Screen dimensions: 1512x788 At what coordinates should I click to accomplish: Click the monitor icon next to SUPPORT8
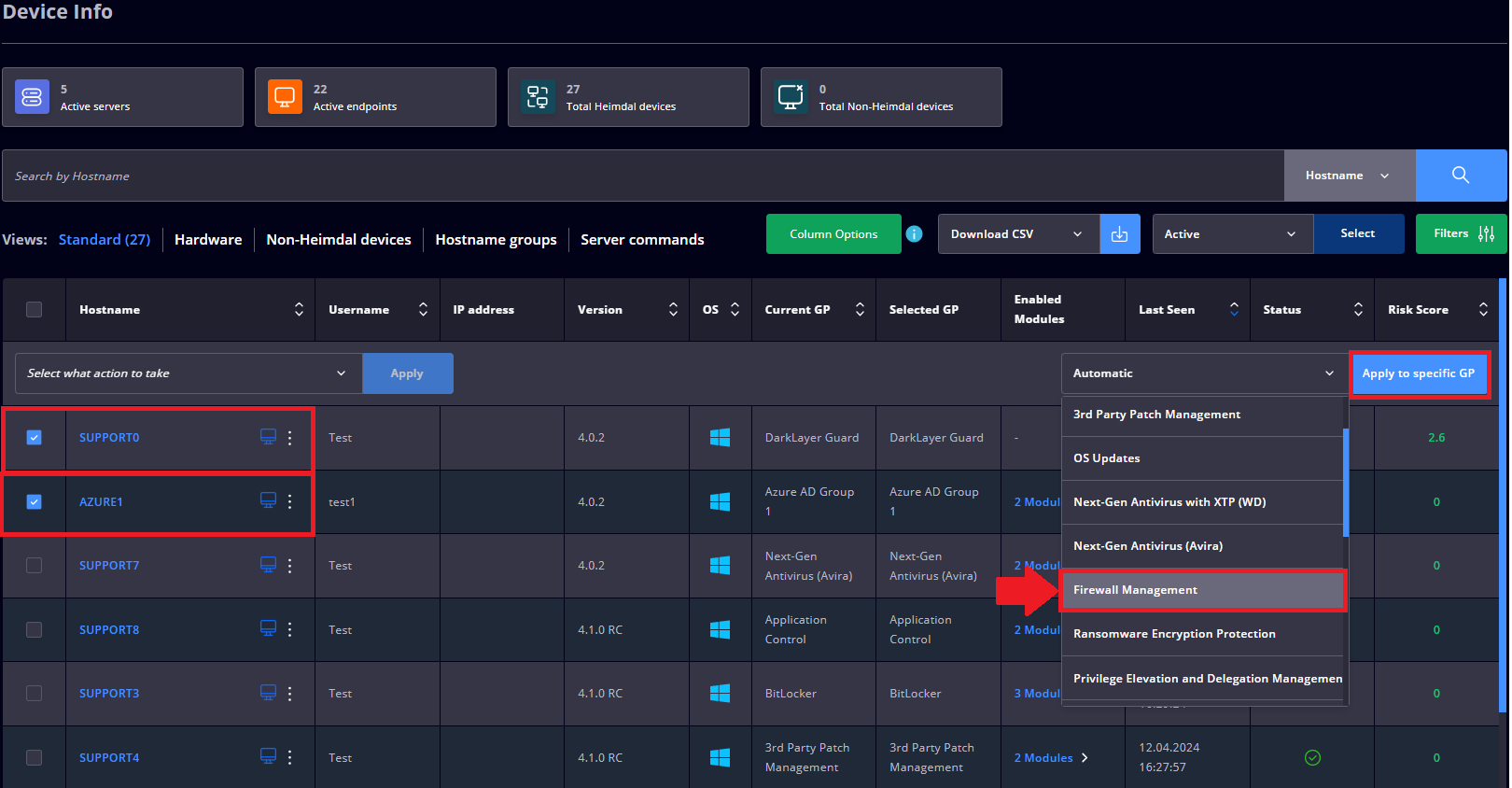coord(268,628)
